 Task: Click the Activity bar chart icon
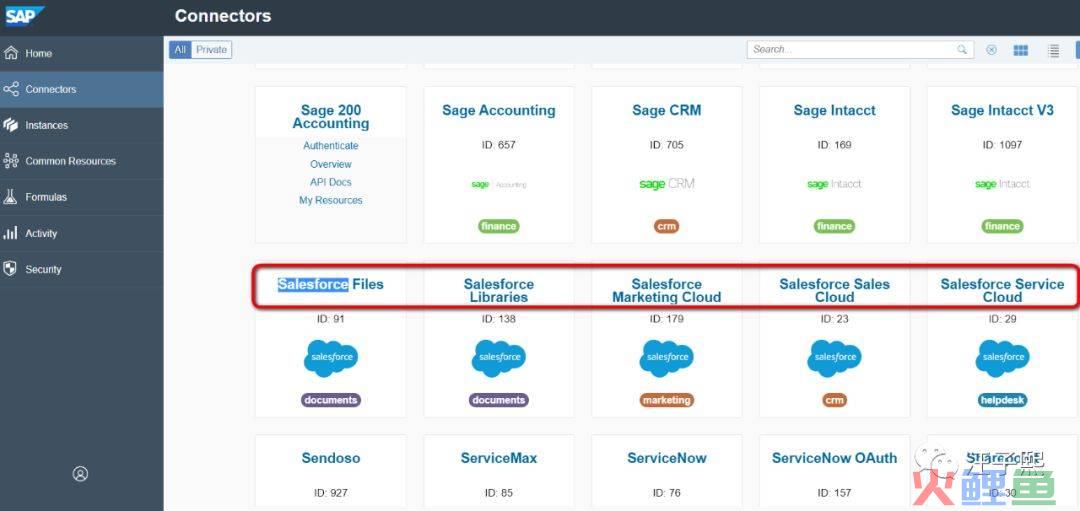[11, 233]
